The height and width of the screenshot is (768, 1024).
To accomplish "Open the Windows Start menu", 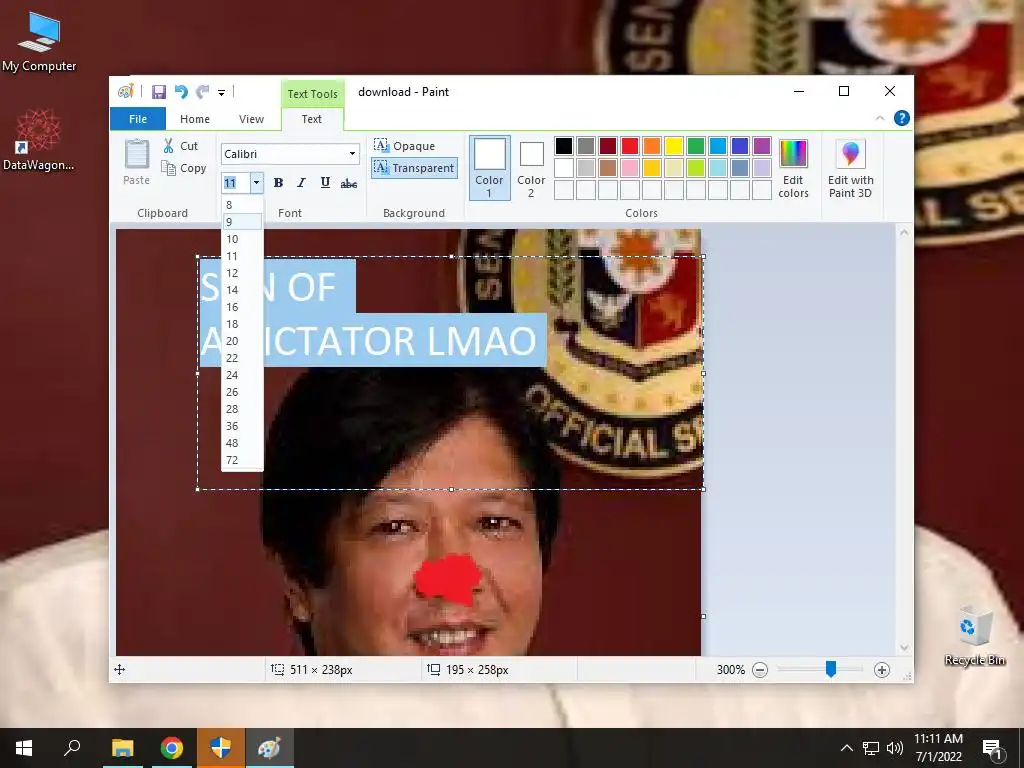I will [x=24, y=748].
